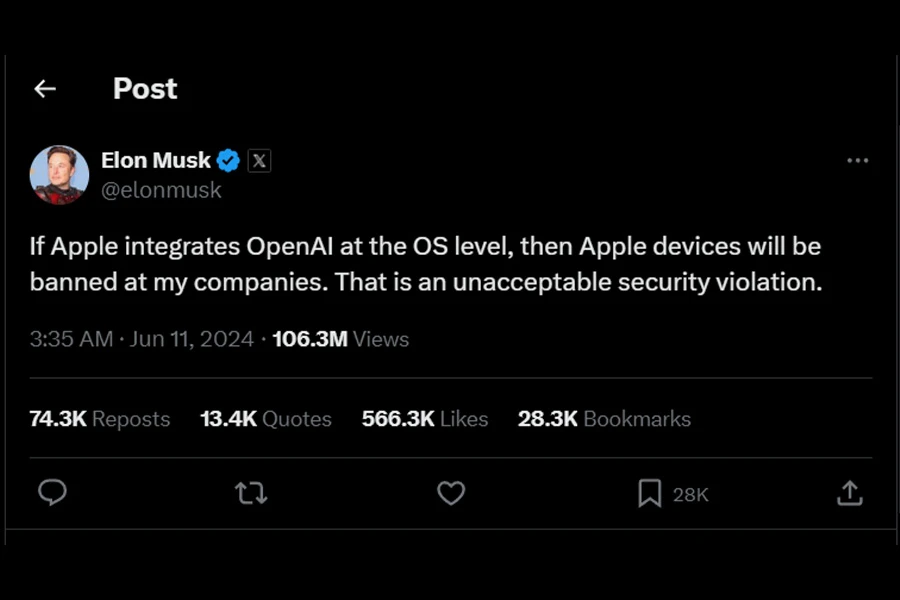900x600 pixels.
Task: Open the 3:35 AM Jun 11, 2024 timestamp
Action: [142, 339]
